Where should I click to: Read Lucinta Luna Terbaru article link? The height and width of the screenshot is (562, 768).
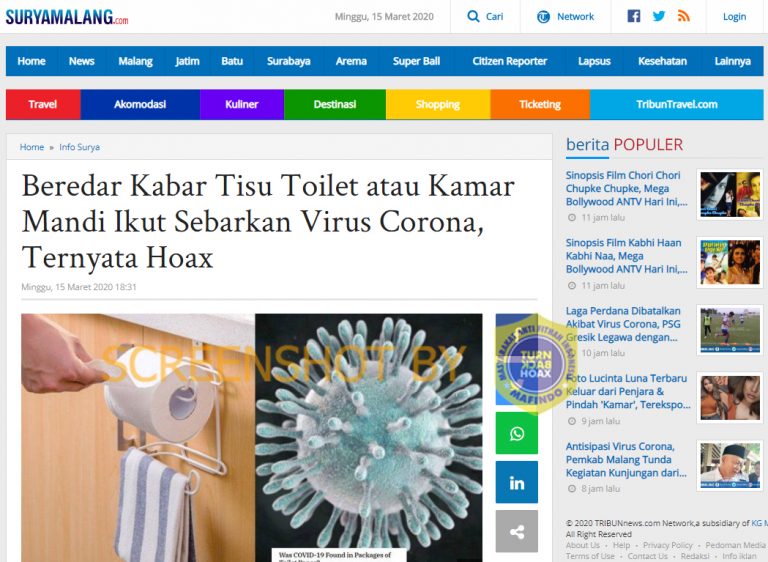(627, 391)
